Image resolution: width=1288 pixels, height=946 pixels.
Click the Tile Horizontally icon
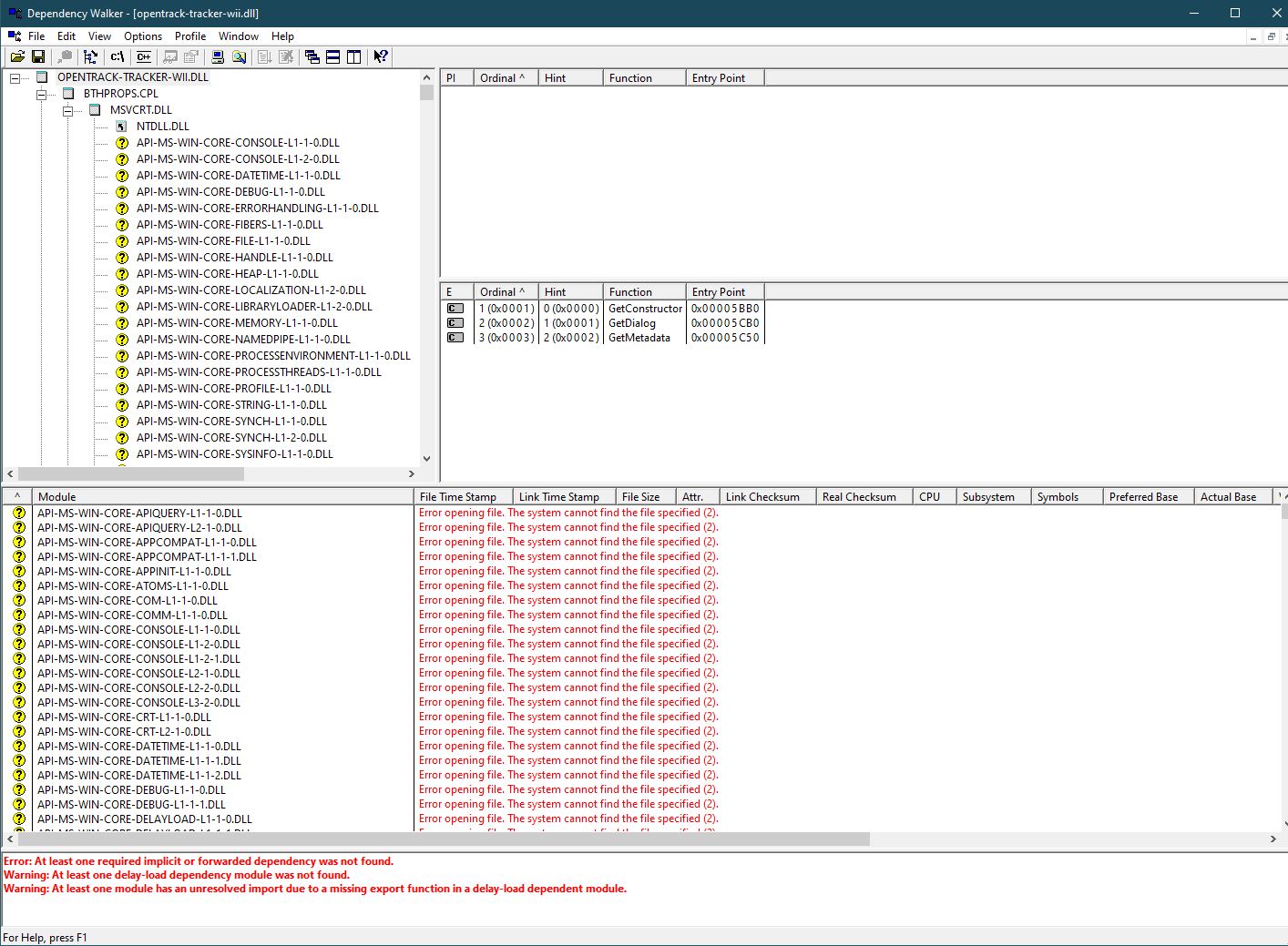pos(333,56)
